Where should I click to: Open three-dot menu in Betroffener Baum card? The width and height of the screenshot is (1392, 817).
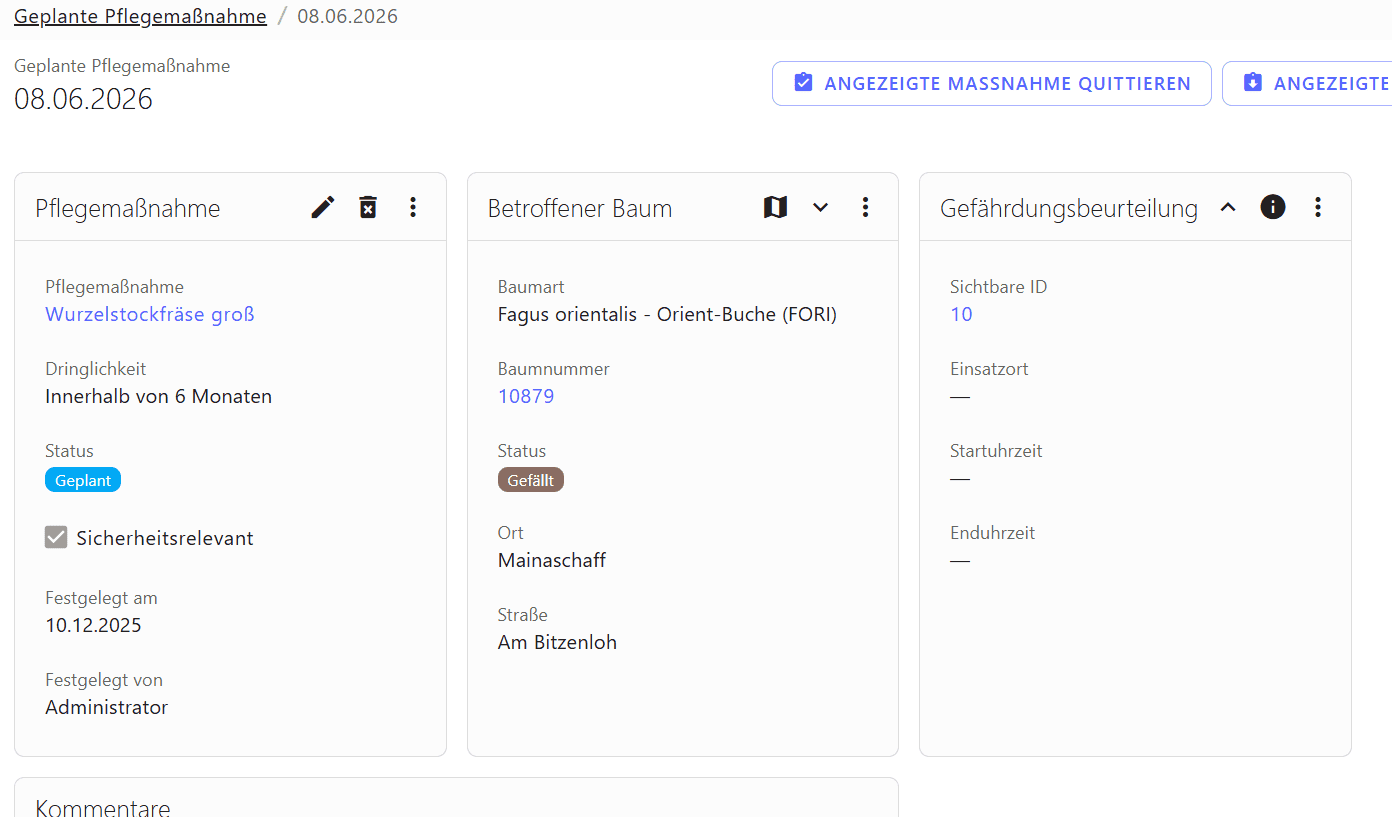click(866, 207)
